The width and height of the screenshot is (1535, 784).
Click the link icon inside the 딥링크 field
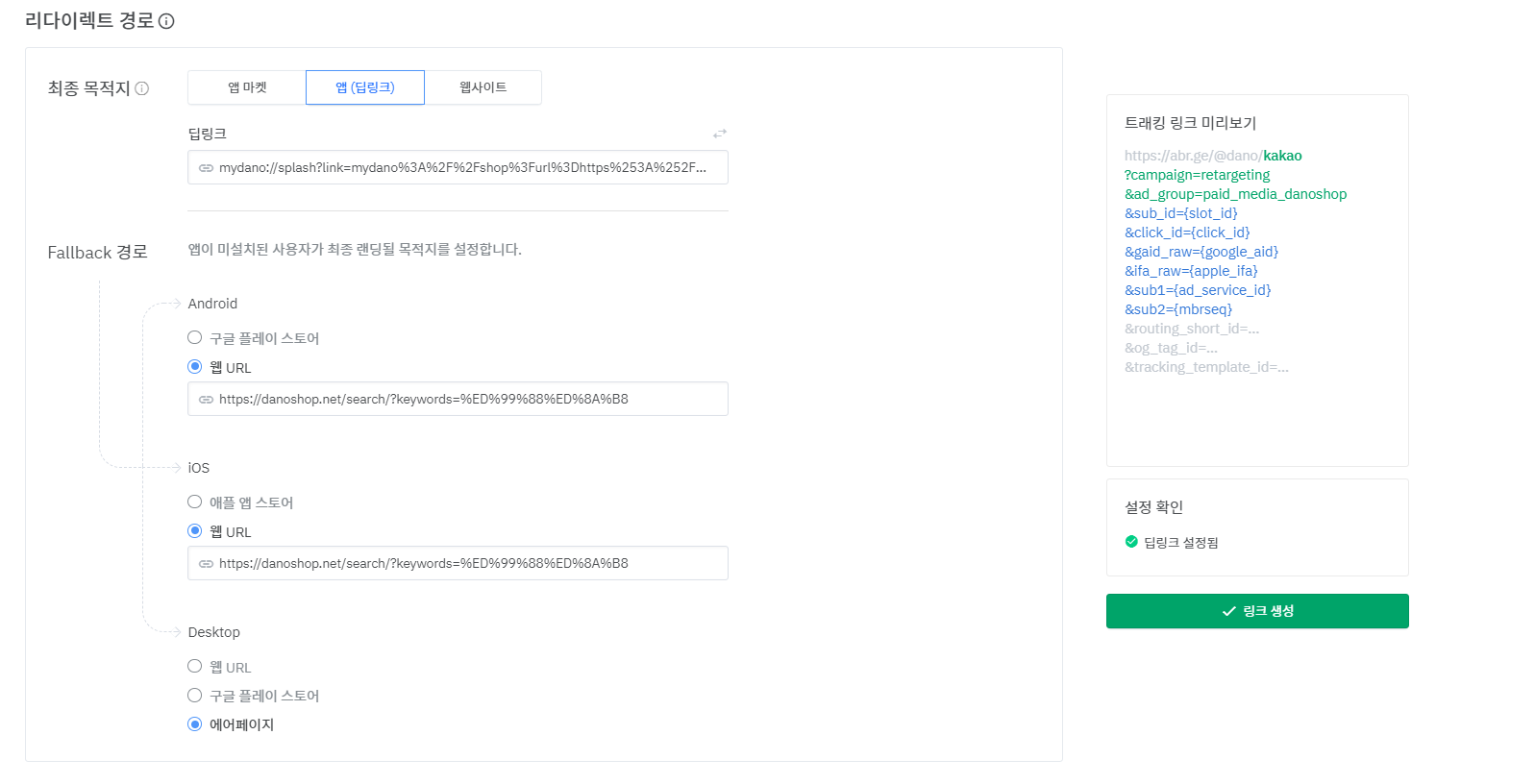pos(206,168)
